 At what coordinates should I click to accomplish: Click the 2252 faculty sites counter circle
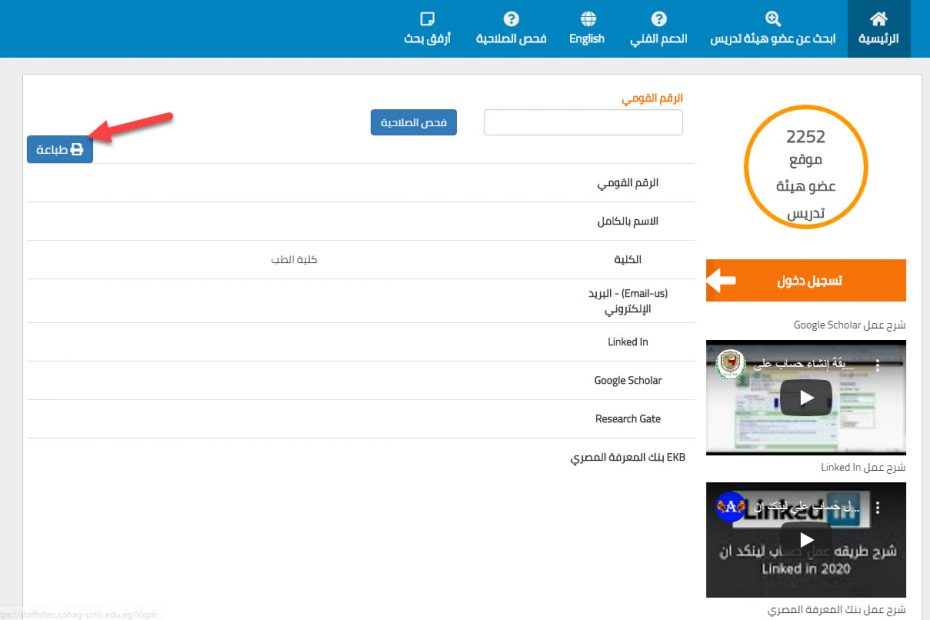click(x=805, y=173)
